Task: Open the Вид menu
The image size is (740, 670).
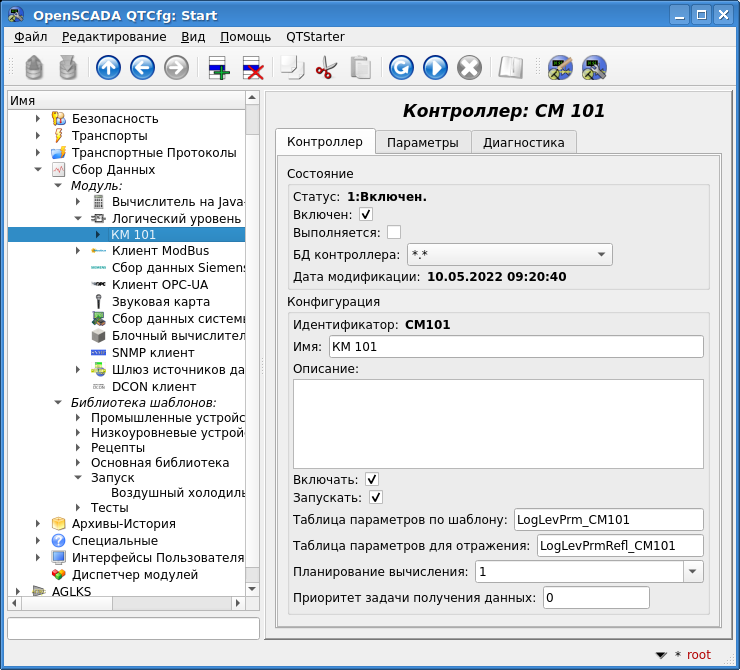Action: (x=193, y=37)
